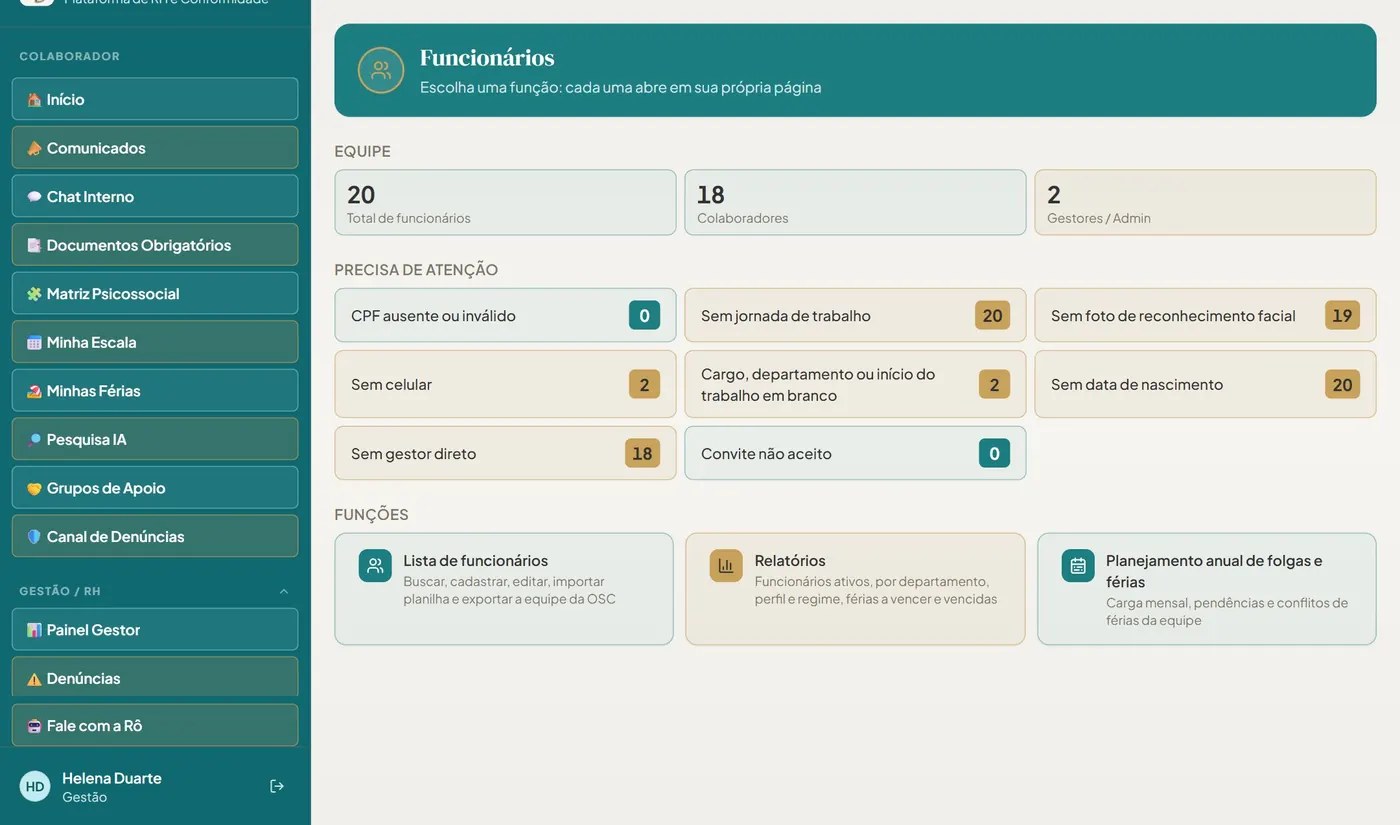Open the Comunicados menu item

(155, 148)
